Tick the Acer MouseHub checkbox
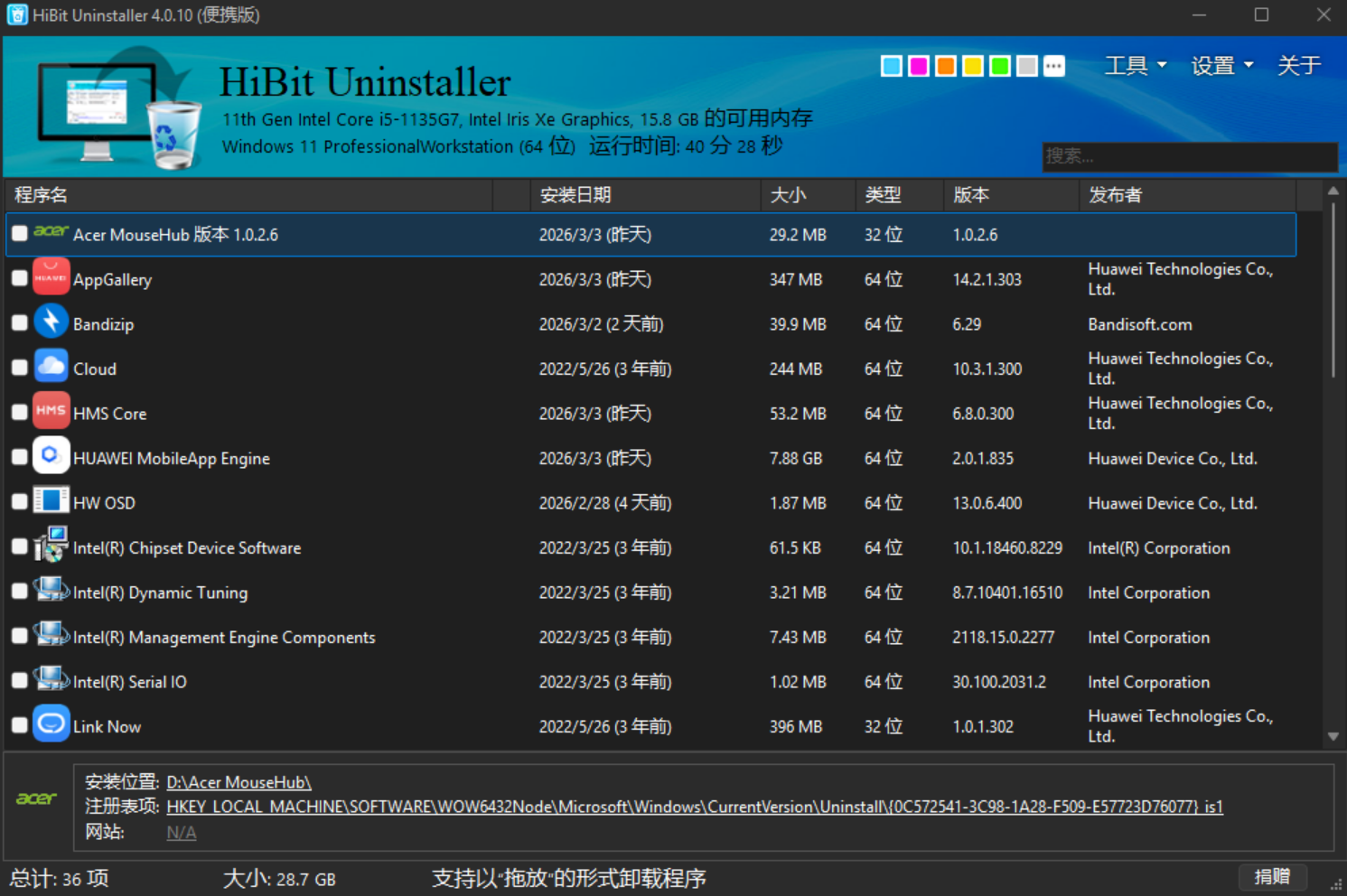 (x=19, y=234)
